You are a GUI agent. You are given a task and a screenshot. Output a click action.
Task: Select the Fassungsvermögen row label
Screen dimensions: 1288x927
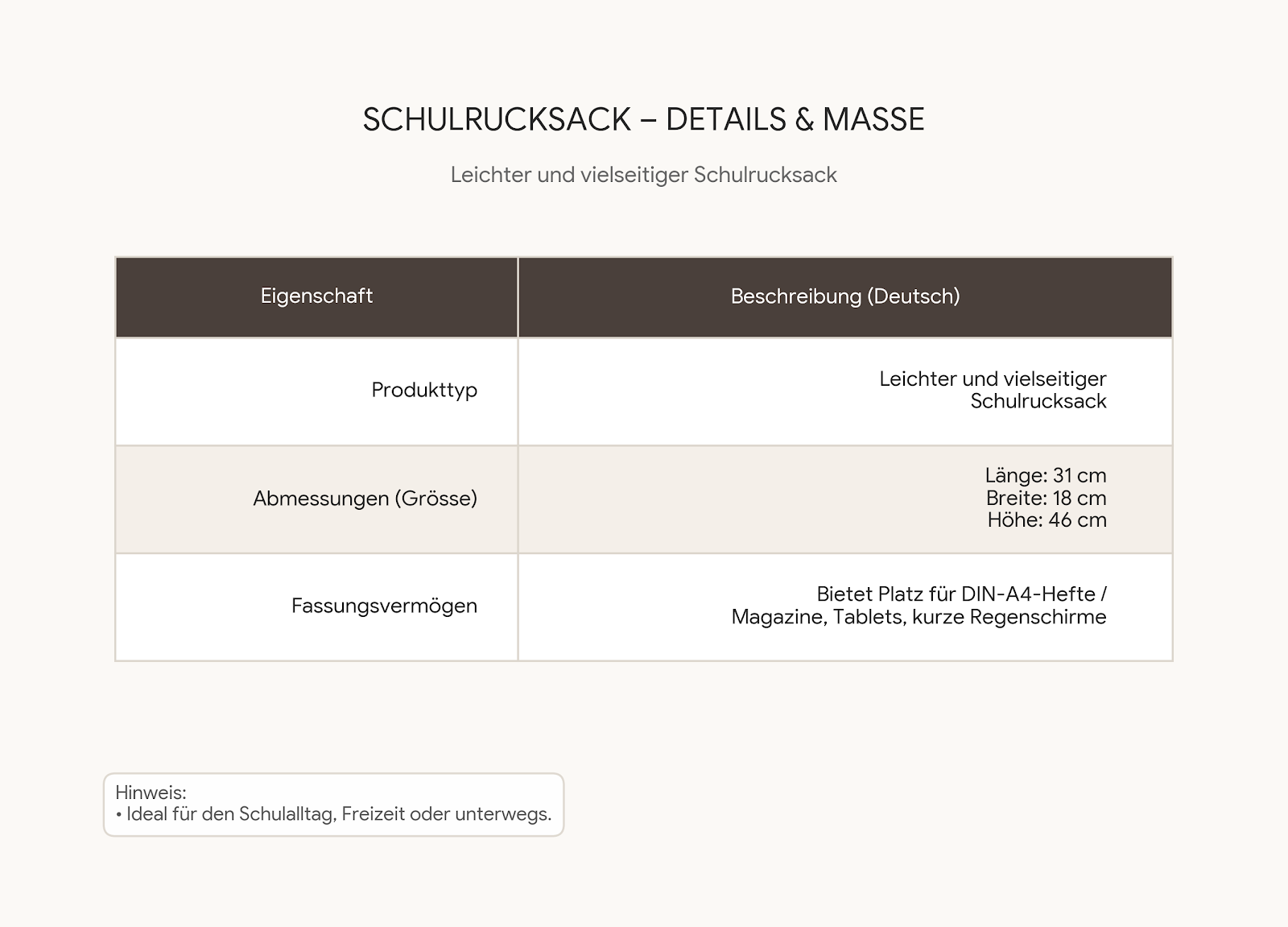[384, 606]
